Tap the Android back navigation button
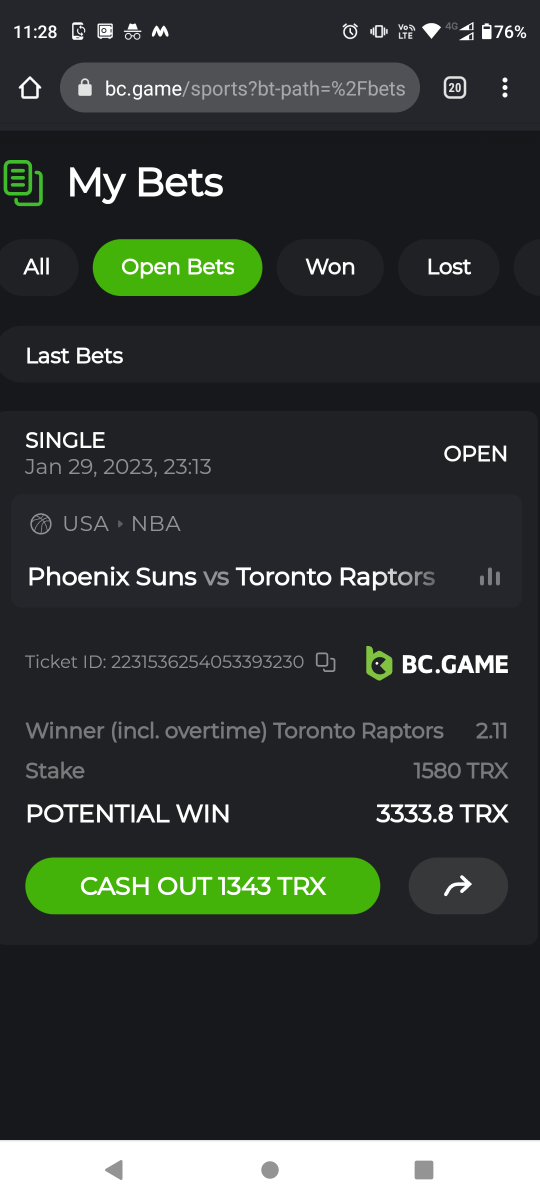 point(114,1170)
